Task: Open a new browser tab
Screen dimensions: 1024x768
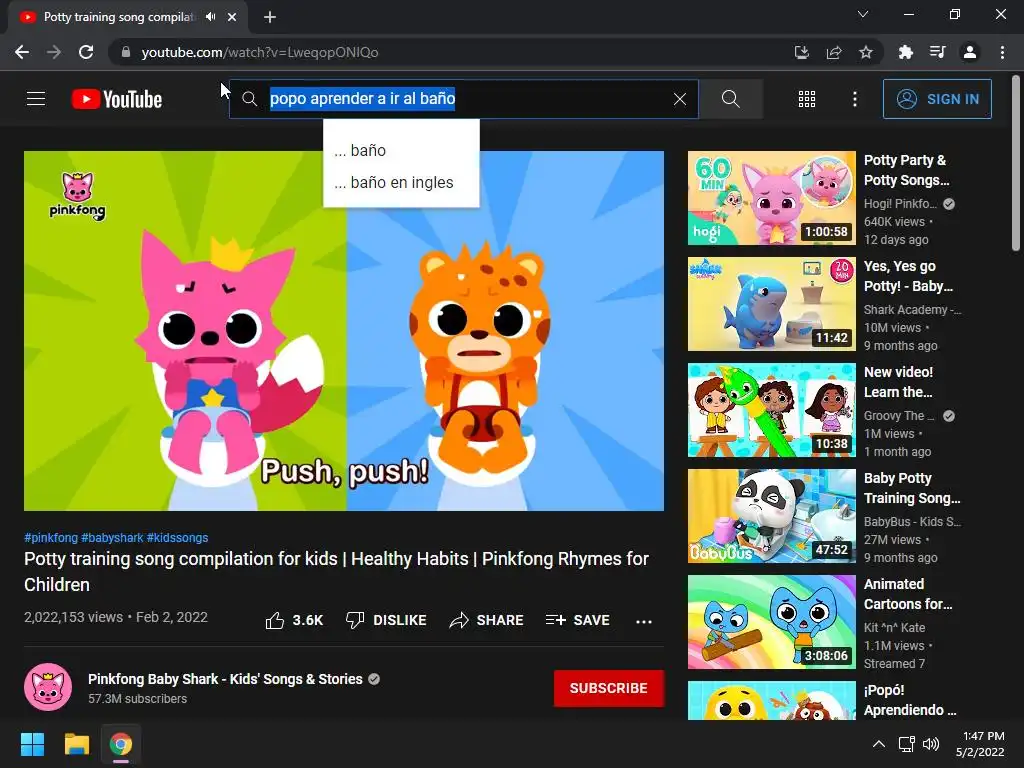Action: point(270,17)
